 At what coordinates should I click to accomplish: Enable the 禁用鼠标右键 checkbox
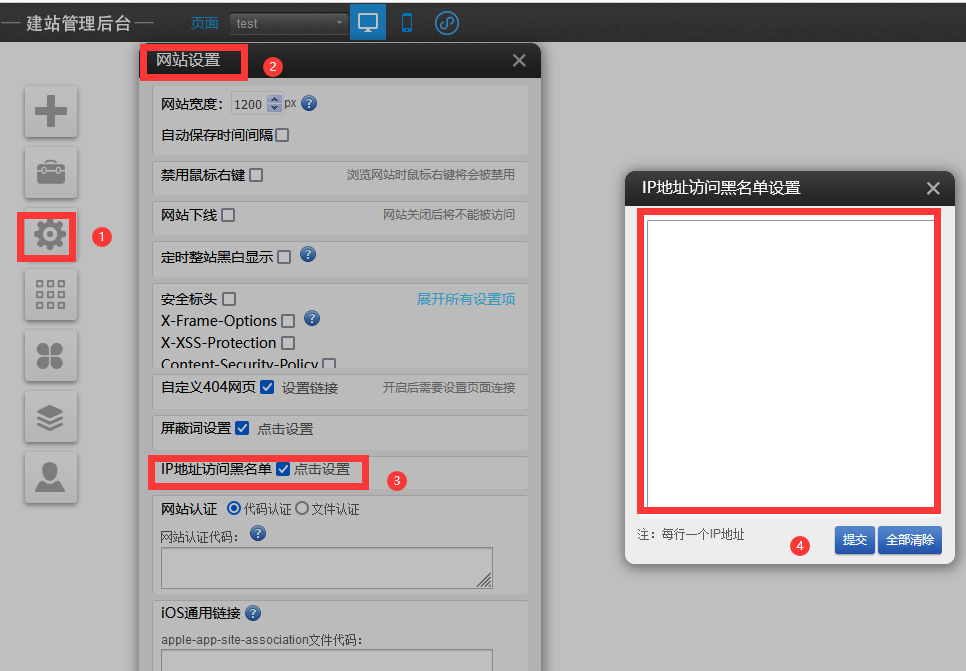click(256, 176)
